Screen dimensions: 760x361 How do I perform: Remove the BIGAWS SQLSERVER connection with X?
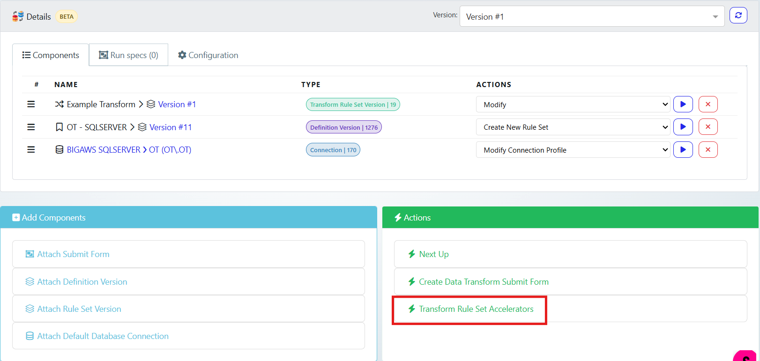point(708,150)
